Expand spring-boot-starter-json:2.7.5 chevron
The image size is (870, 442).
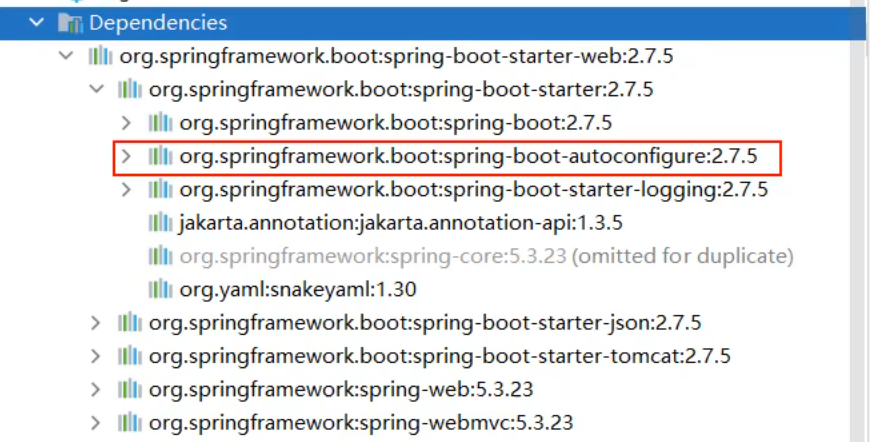[96, 323]
